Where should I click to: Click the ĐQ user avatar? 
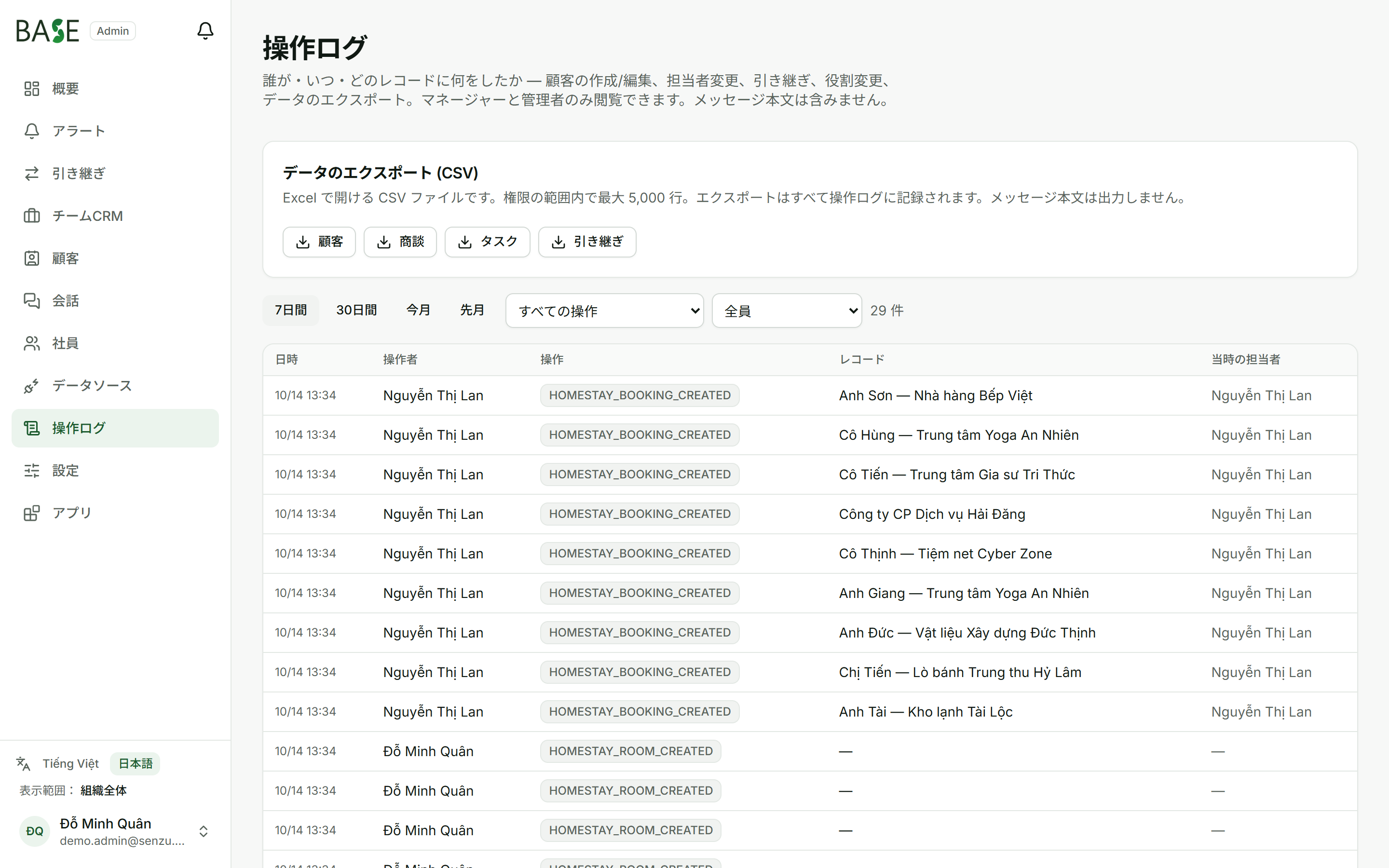pyautogui.click(x=34, y=831)
